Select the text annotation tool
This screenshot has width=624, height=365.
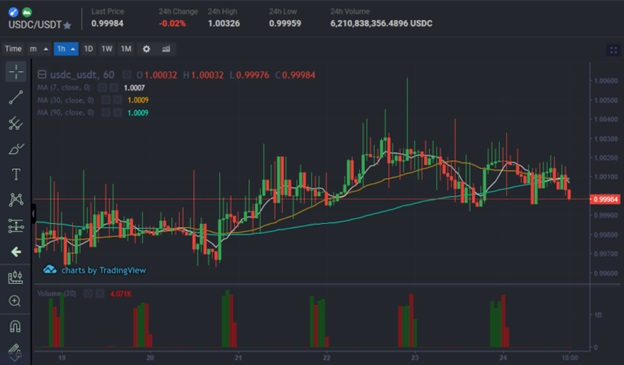coord(16,174)
